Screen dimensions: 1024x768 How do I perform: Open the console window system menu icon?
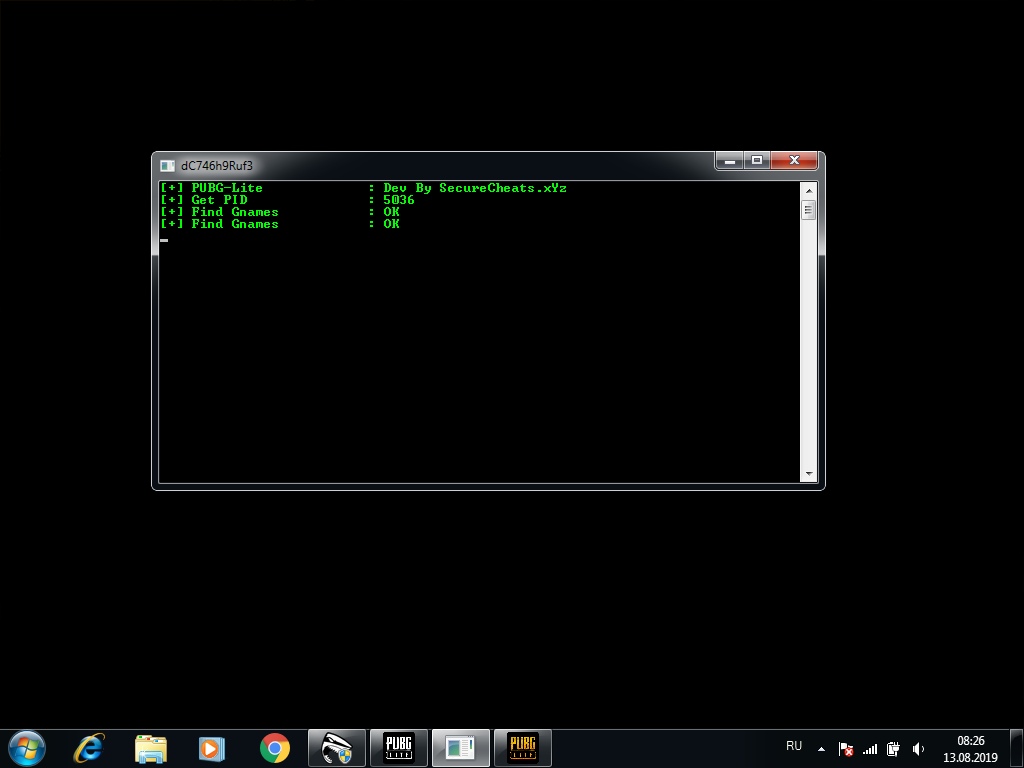167,165
